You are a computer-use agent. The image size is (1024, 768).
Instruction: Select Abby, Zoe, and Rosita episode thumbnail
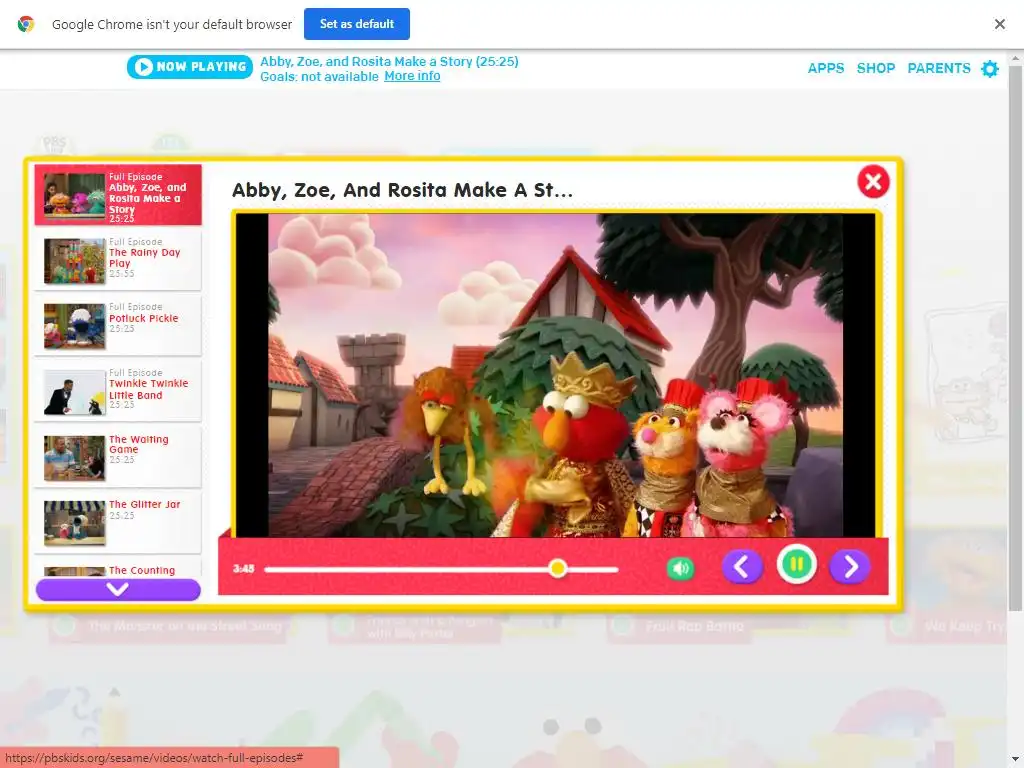74,195
